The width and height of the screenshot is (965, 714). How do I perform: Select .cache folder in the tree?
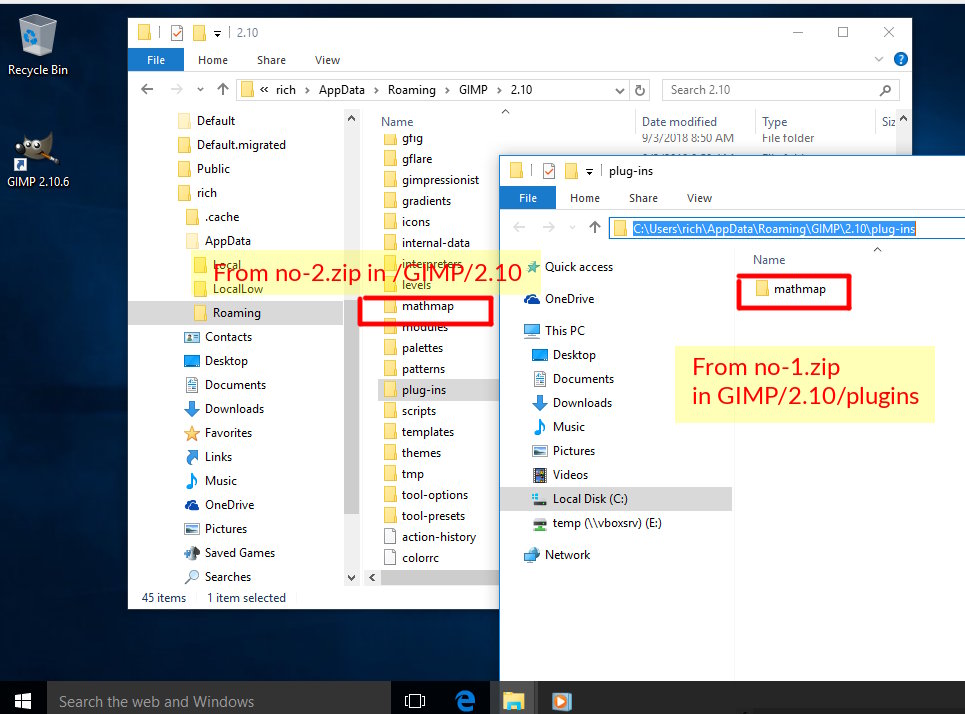click(222, 217)
